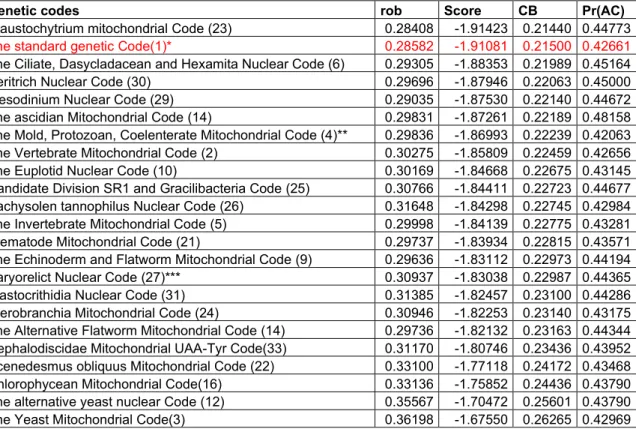This screenshot has height=429, width=636.
Task: Select Mold, Protozoan, Coelenterate Mitochondrial Code (4)**
Action: [174, 135]
